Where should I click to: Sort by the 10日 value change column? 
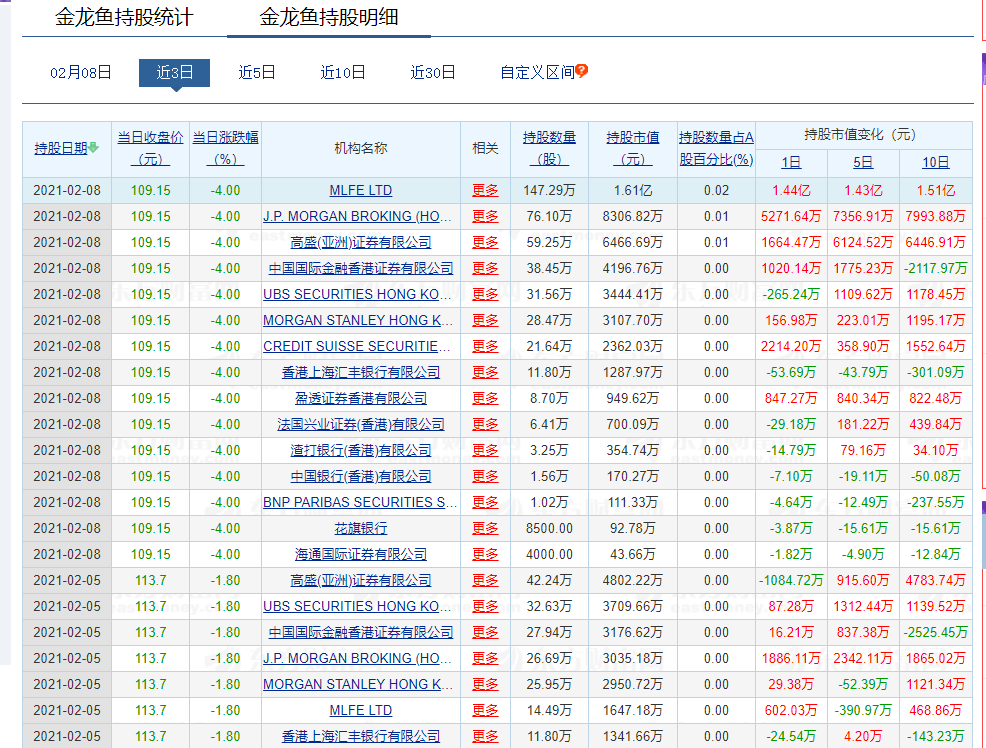(x=936, y=162)
